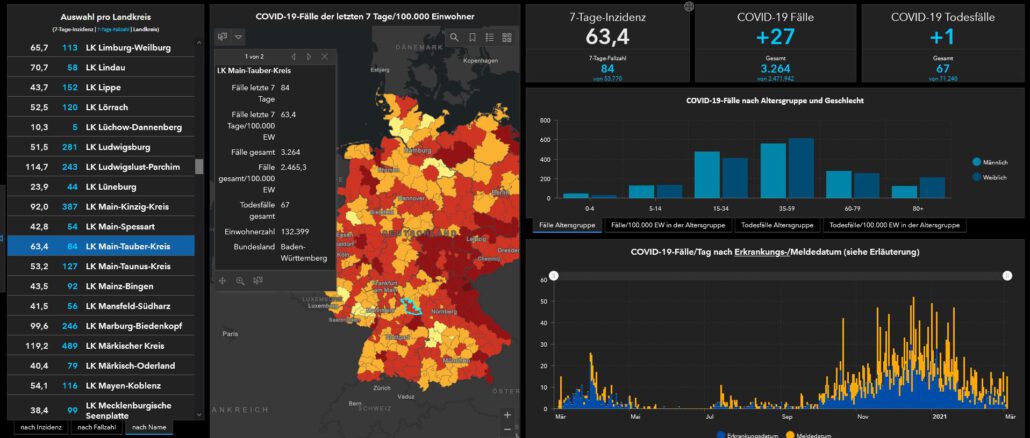Open Todesfälle Altersgruppe tab
Viewport: 1030px width, 438px height.
coord(777,225)
